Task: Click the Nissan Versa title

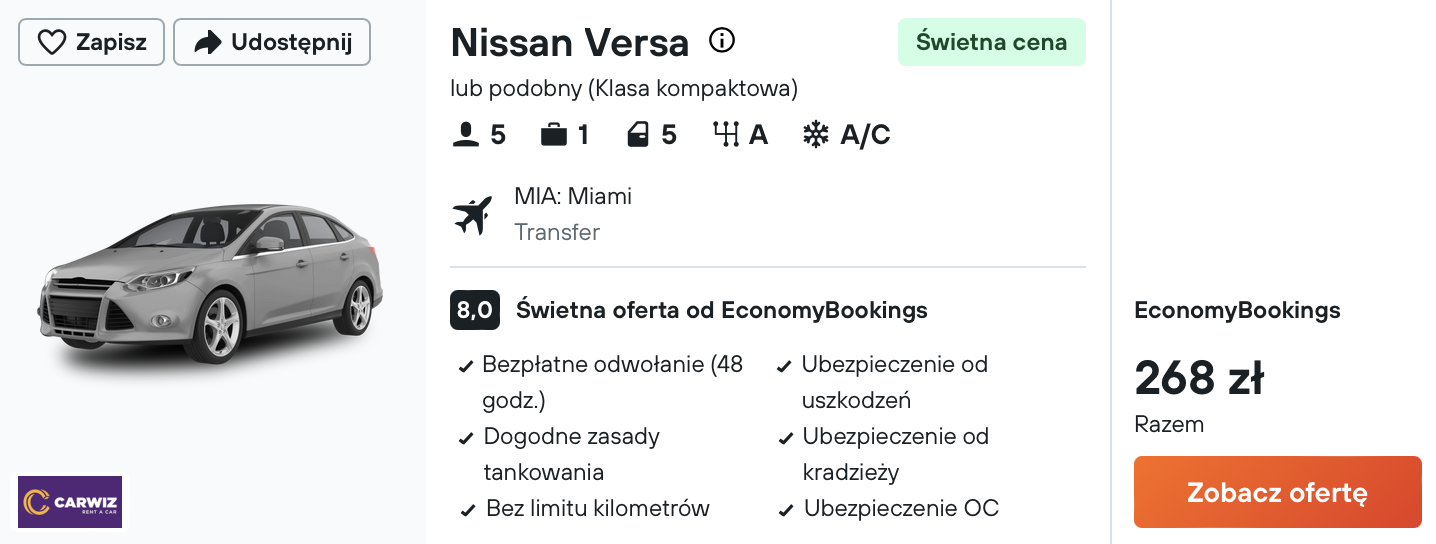Action: point(570,42)
